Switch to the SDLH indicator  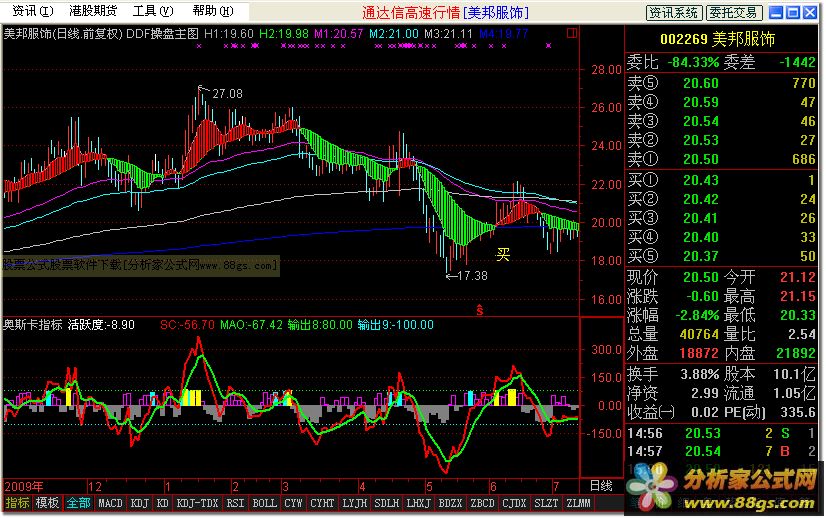click(x=387, y=503)
